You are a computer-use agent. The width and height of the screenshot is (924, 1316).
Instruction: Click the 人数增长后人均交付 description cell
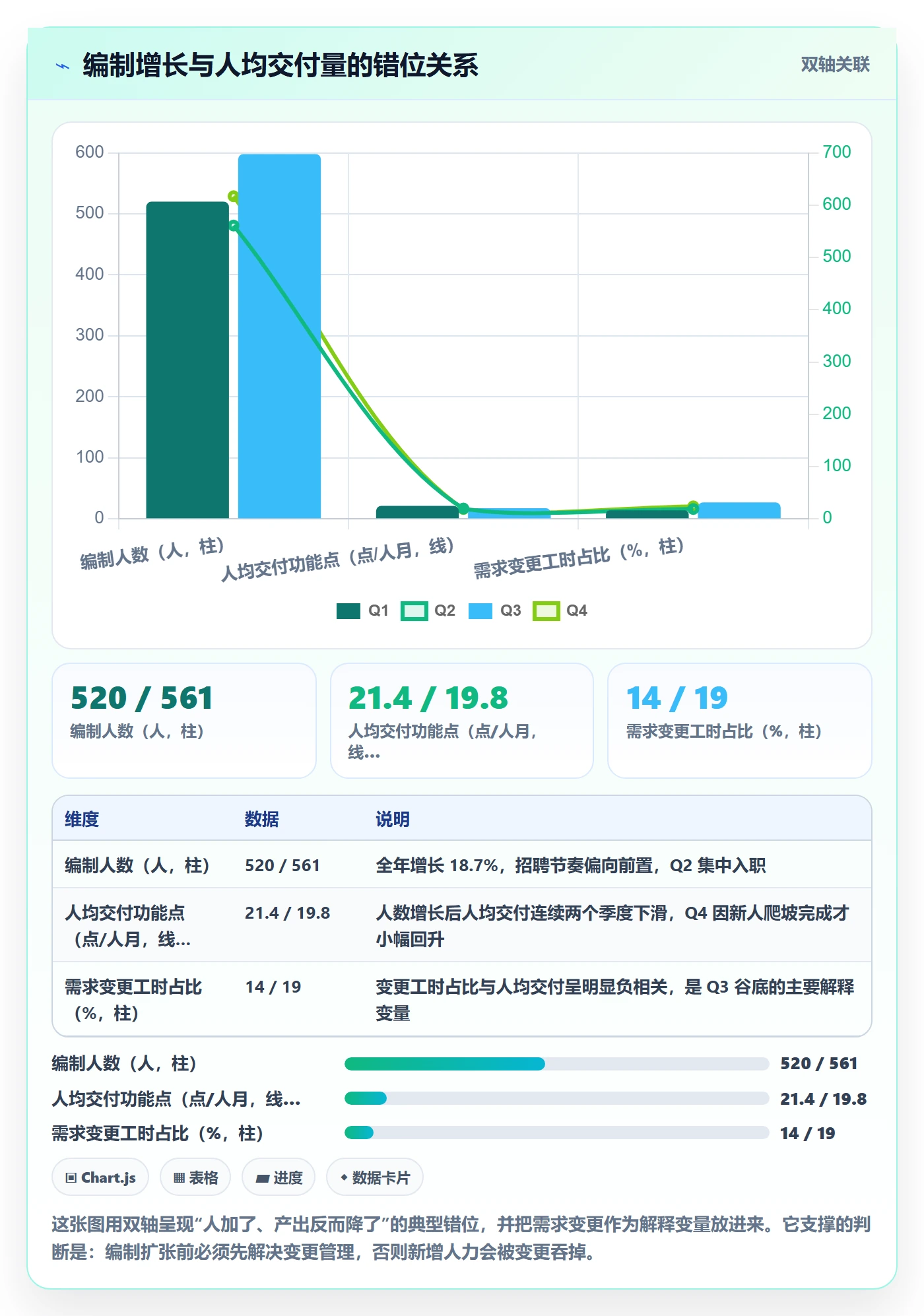click(x=612, y=926)
